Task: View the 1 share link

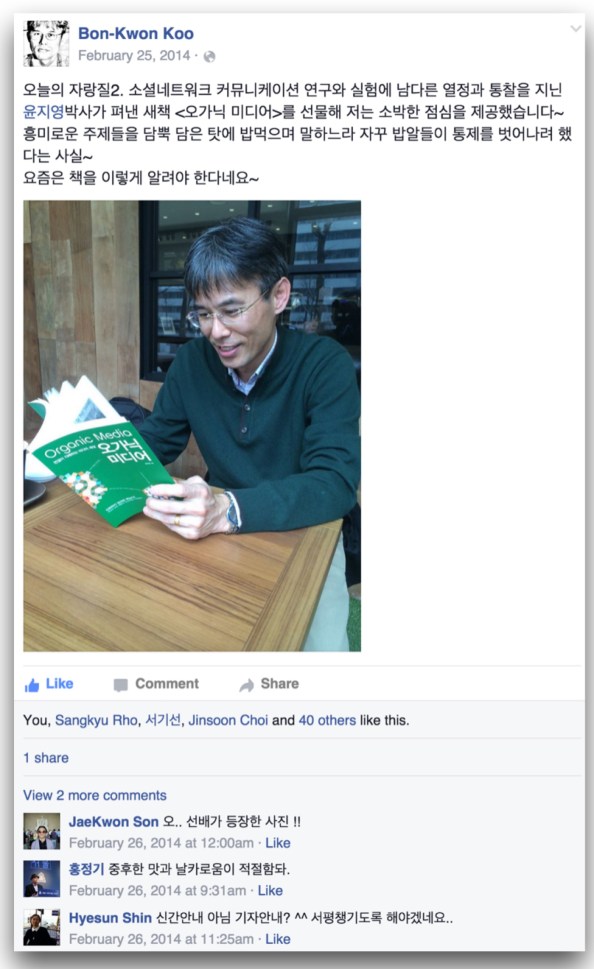Action: [46, 758]
